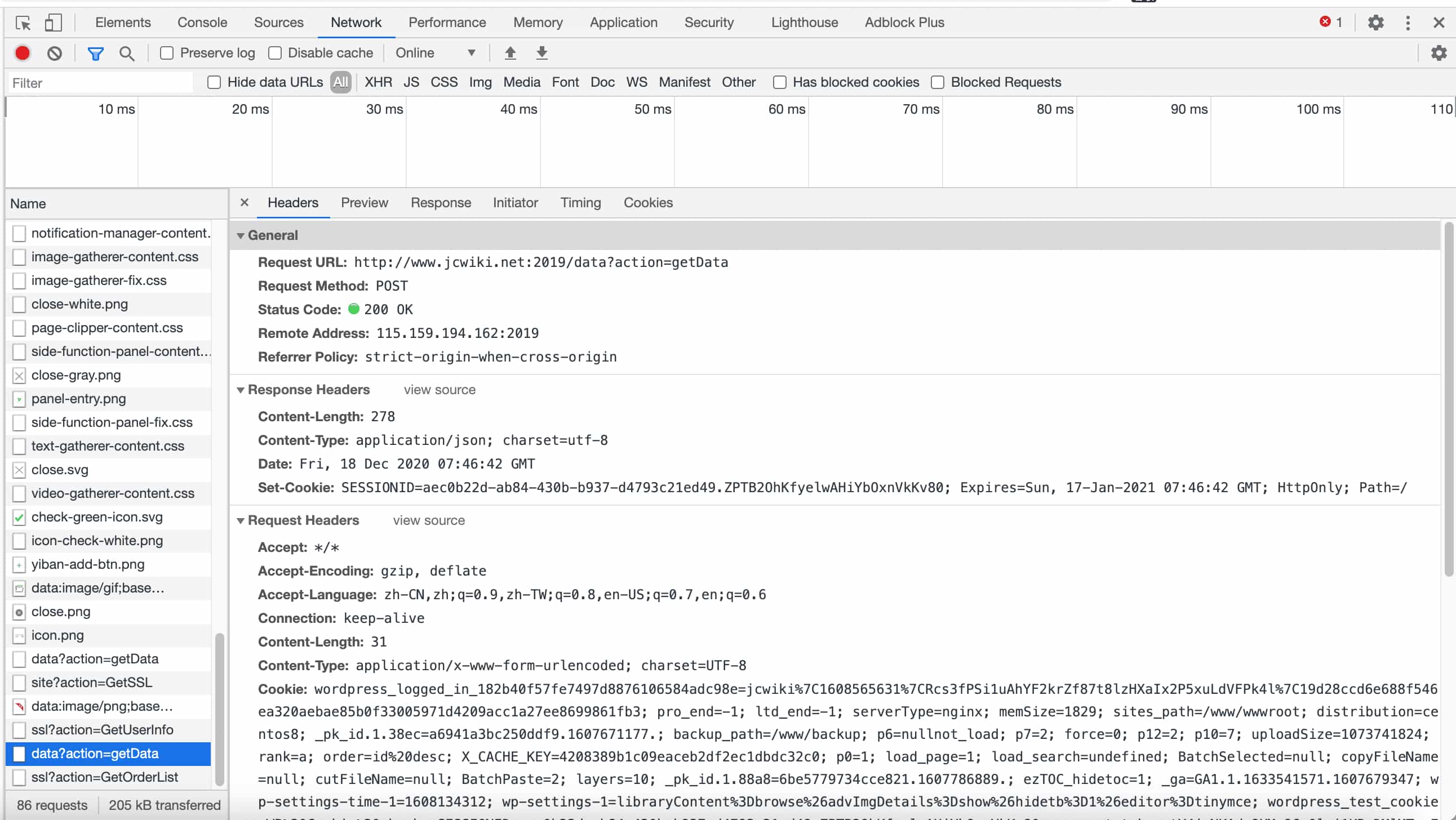Tick Has blocked cookies checkbox

pyautogui.click(x=779, y=83)
